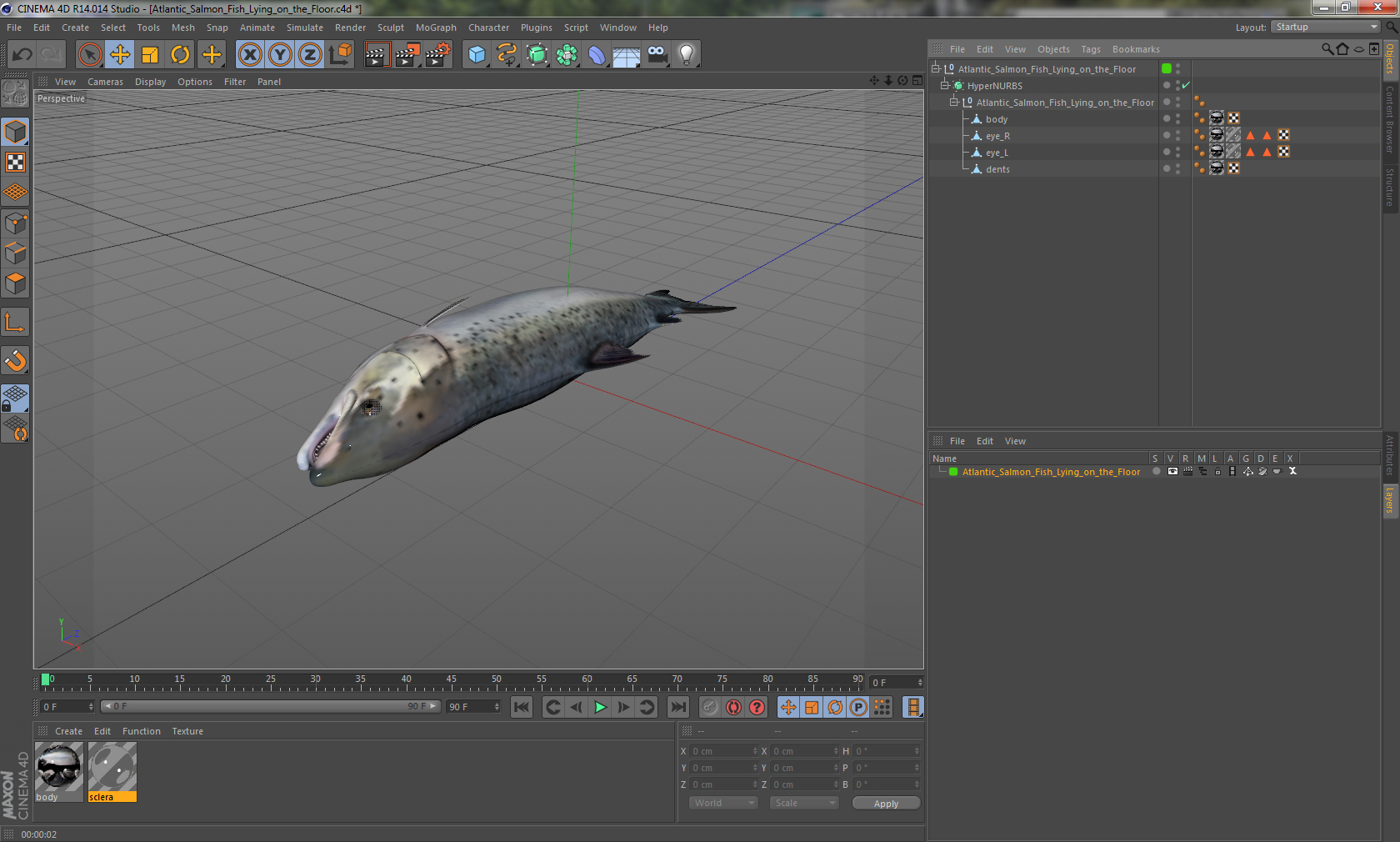Activate the Scale tool
The width and height of the screenshot is (1400, 842).
[150, 55]
